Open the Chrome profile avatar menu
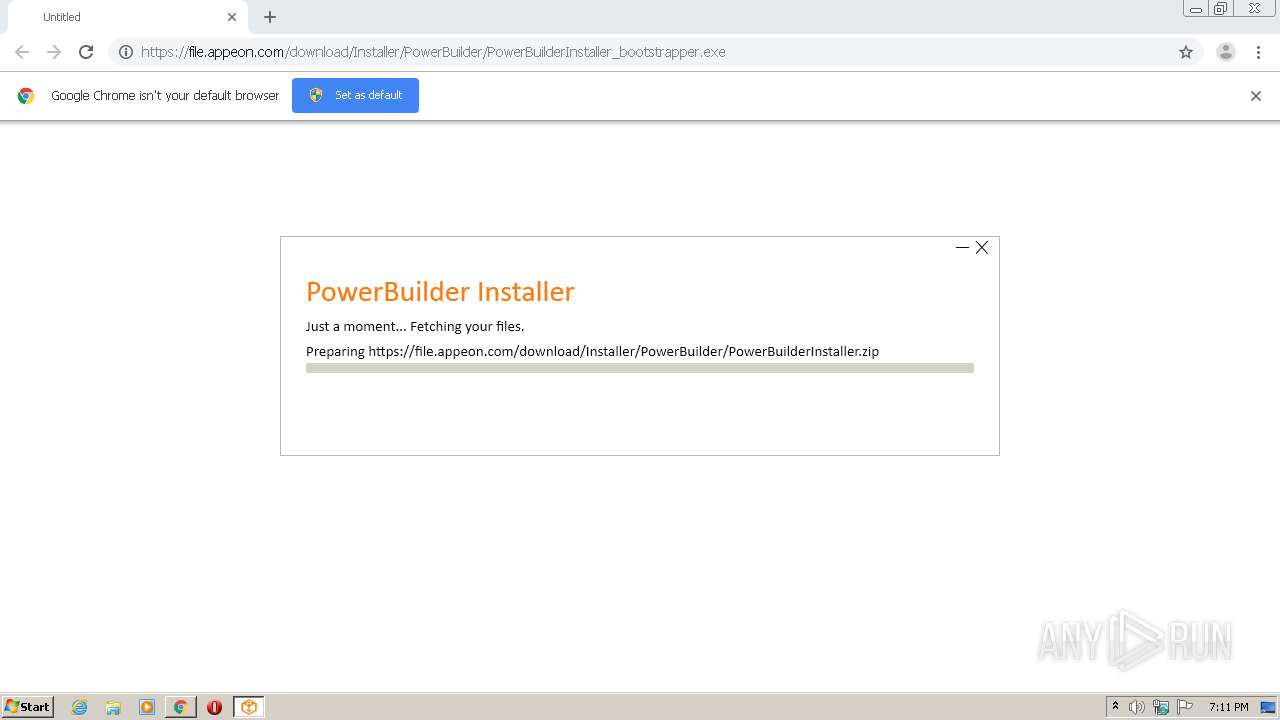The height and width of the screenshot is (720, 1280). coord(1225,52)
